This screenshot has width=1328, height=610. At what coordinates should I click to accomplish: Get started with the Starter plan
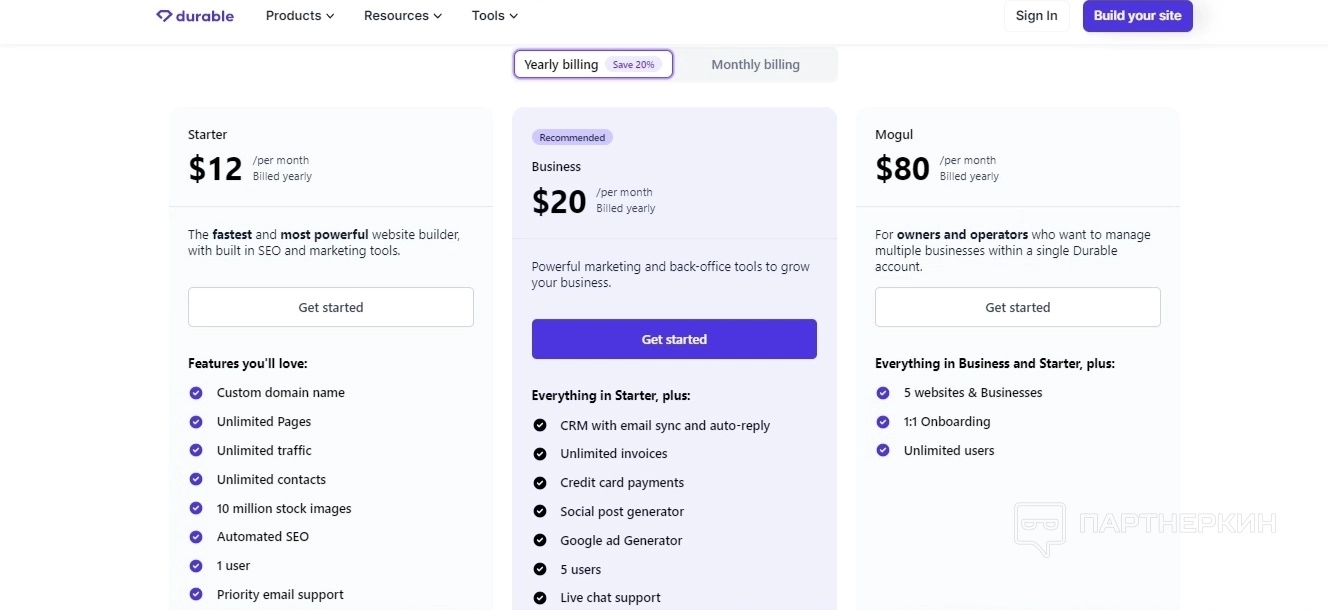click(x=331, y=307)
